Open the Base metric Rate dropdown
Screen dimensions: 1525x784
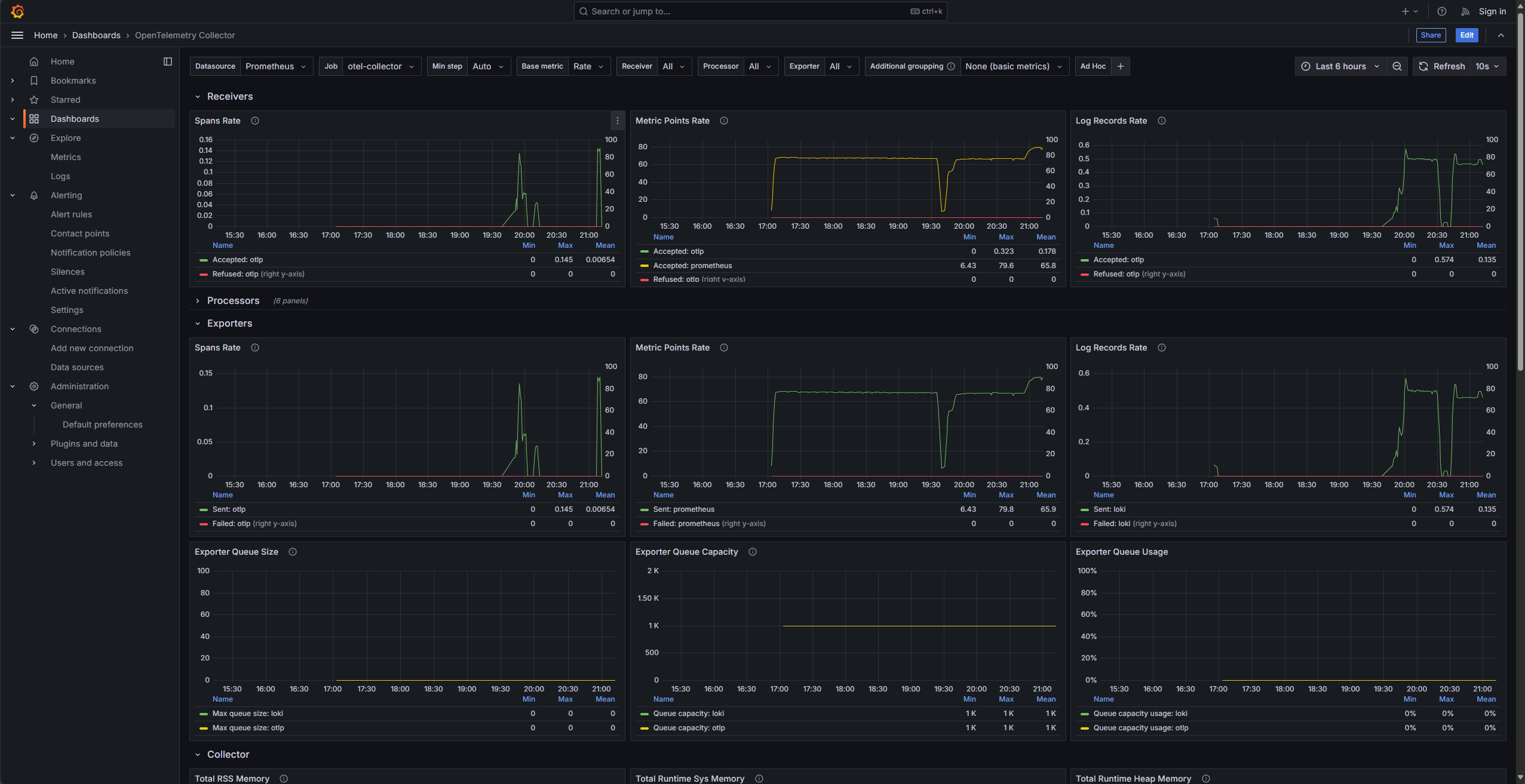pos(589,66)
